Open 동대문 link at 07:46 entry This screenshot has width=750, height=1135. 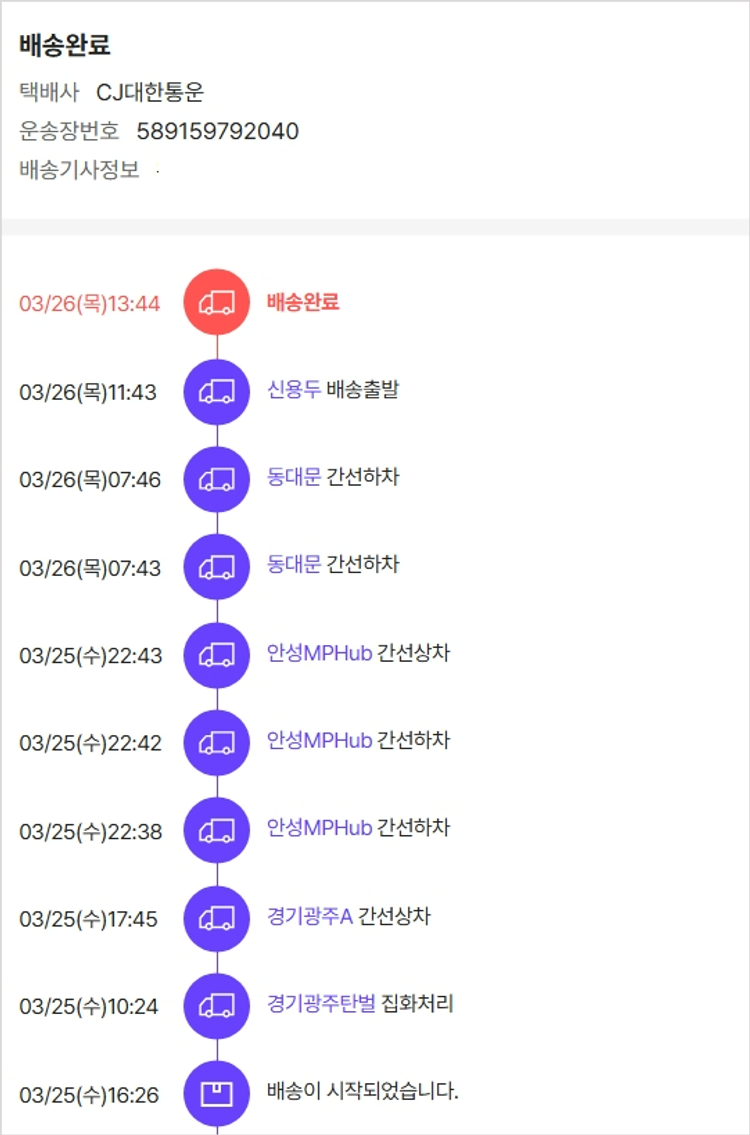pyautogui.click(x=294, y=477)
